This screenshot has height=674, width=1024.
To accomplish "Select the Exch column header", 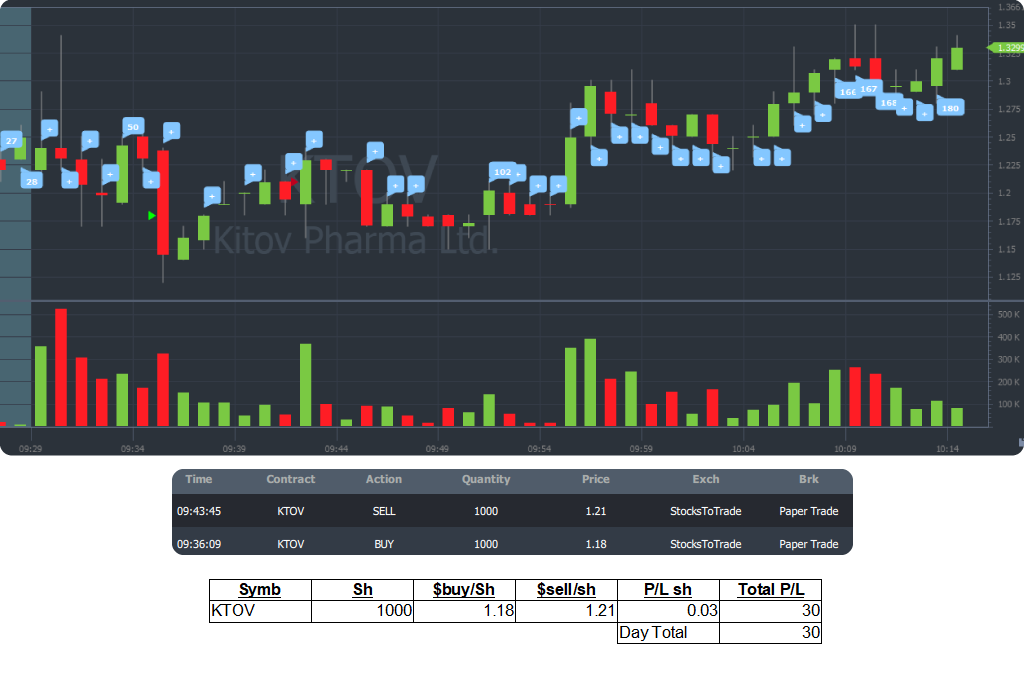I will tap(705, 480).
